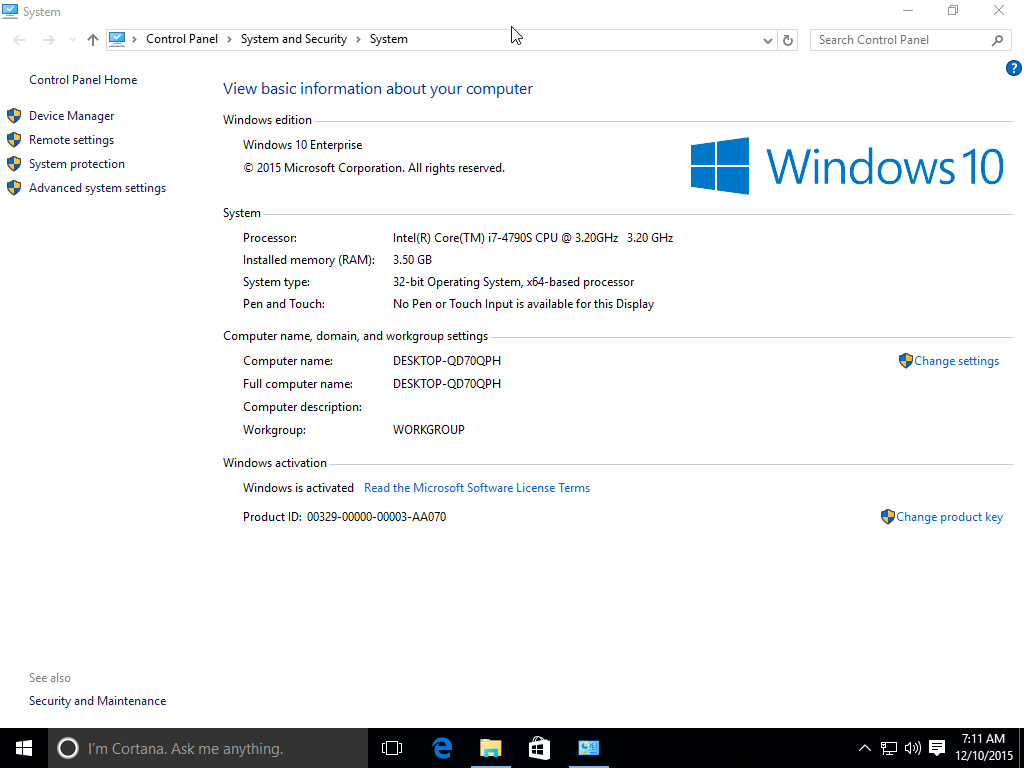Image resolution: width=1024 pixels, height=768 pixels.
Task: Click the Product ID number
Action: (376, 517)
